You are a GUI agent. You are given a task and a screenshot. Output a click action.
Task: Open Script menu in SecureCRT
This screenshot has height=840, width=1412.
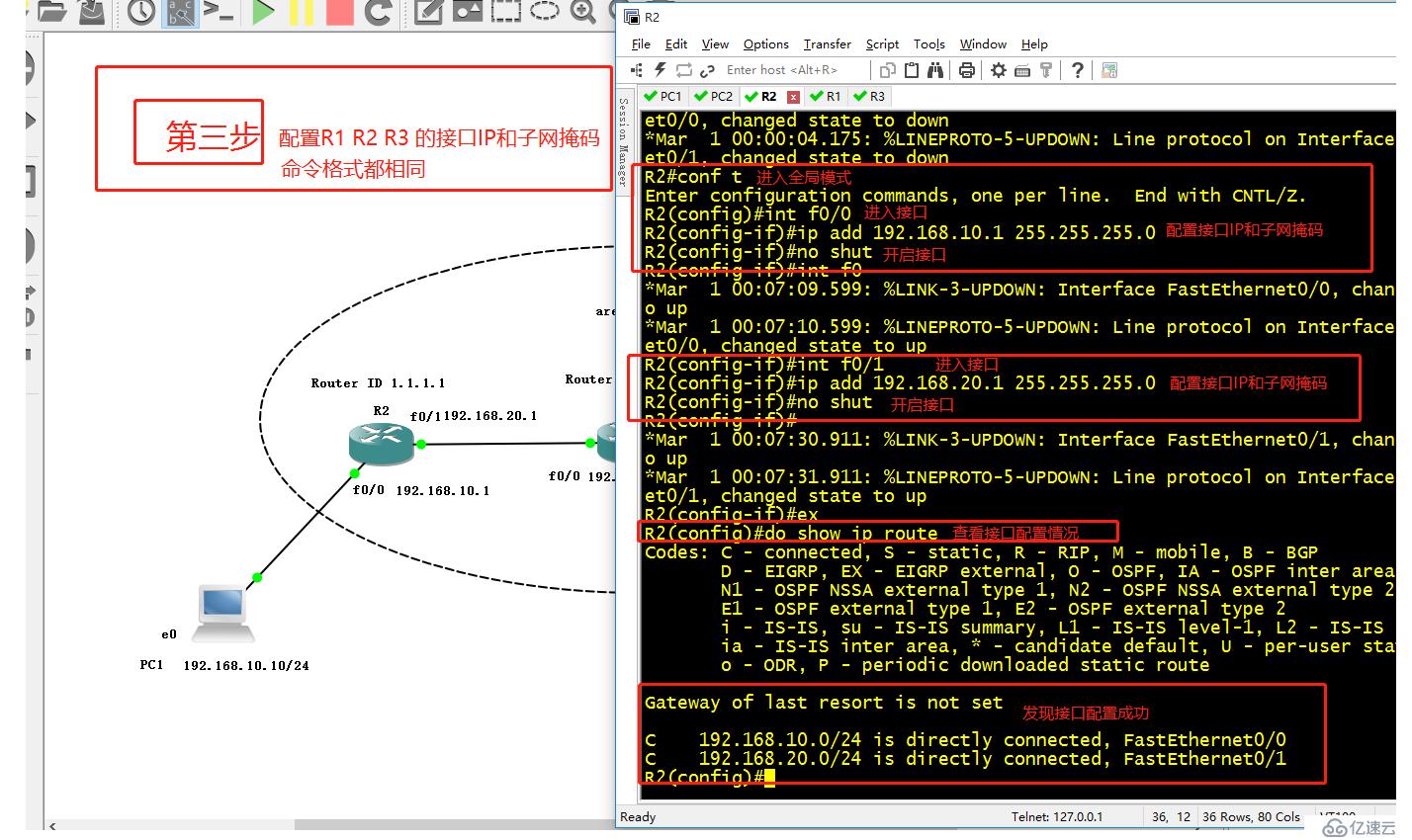pos(882,44)
